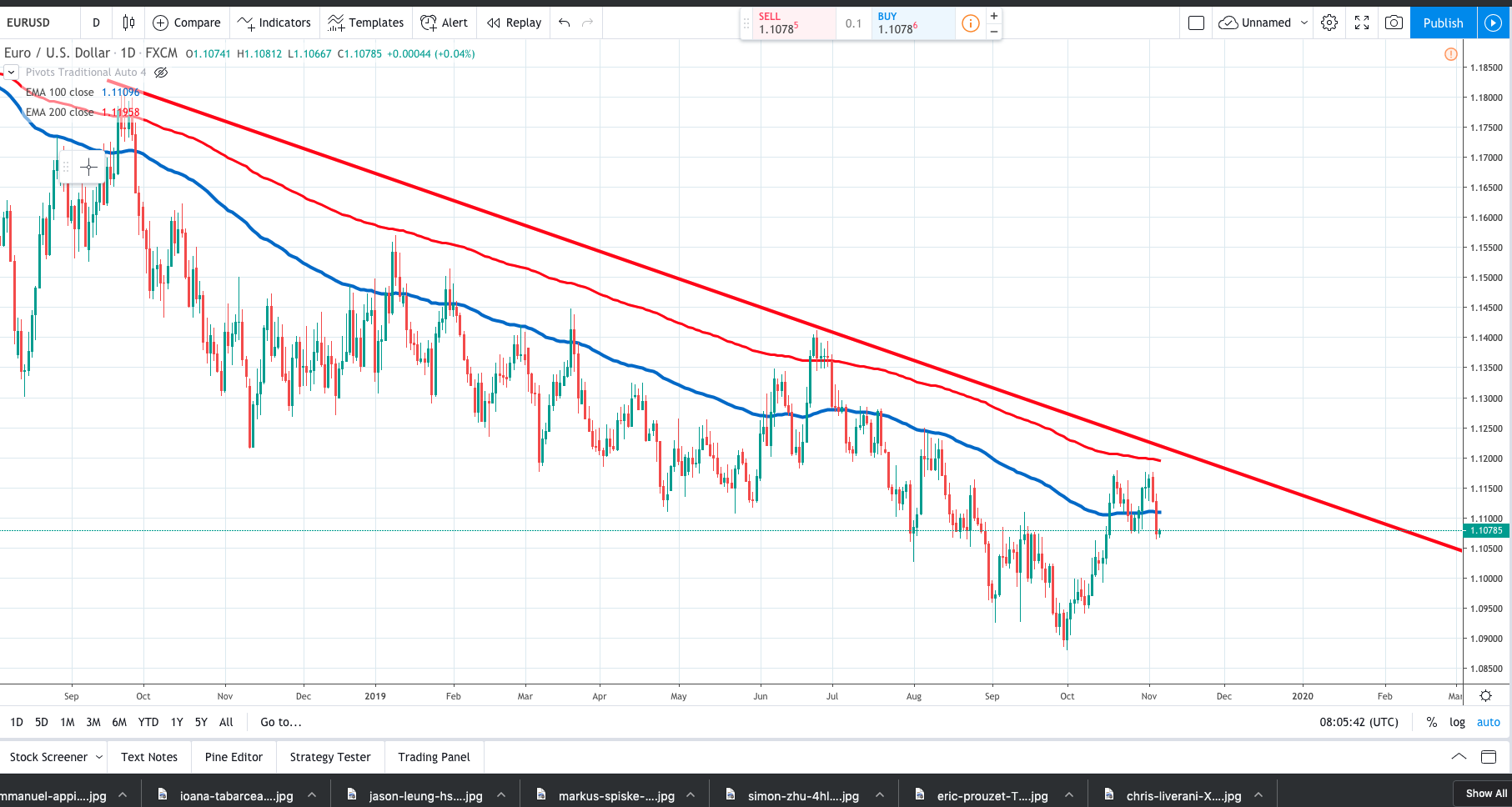Expand the Unnamed layout dropdown arrow
The image size is (1512, 807).
pos(1304,23)
